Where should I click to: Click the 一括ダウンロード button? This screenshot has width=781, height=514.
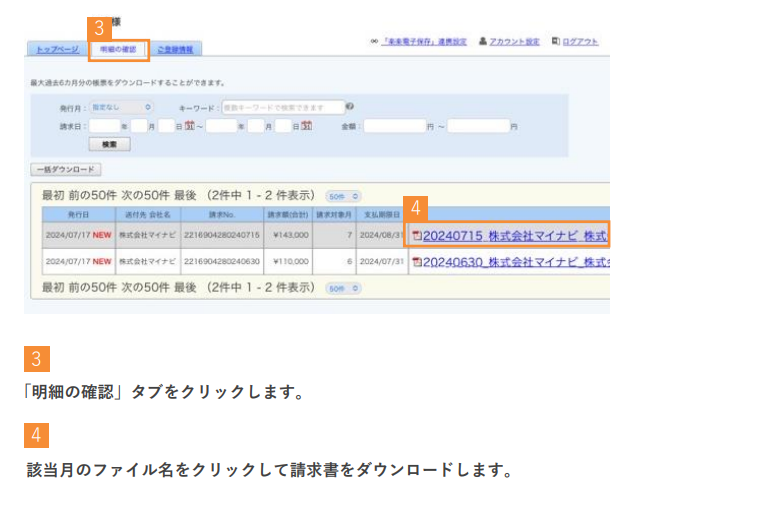[x=66, y=169]
